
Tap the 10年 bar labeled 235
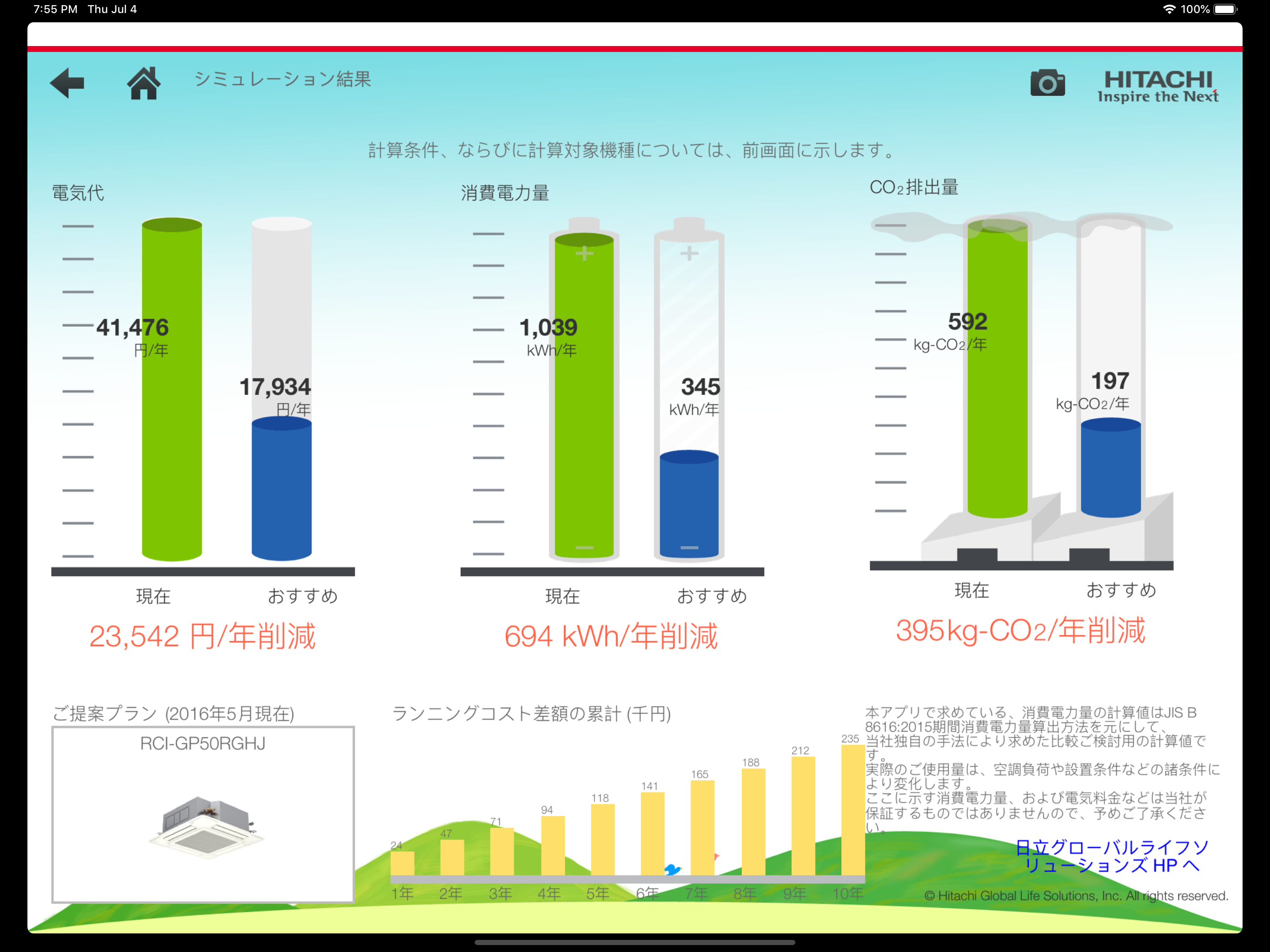click(853, 810)
